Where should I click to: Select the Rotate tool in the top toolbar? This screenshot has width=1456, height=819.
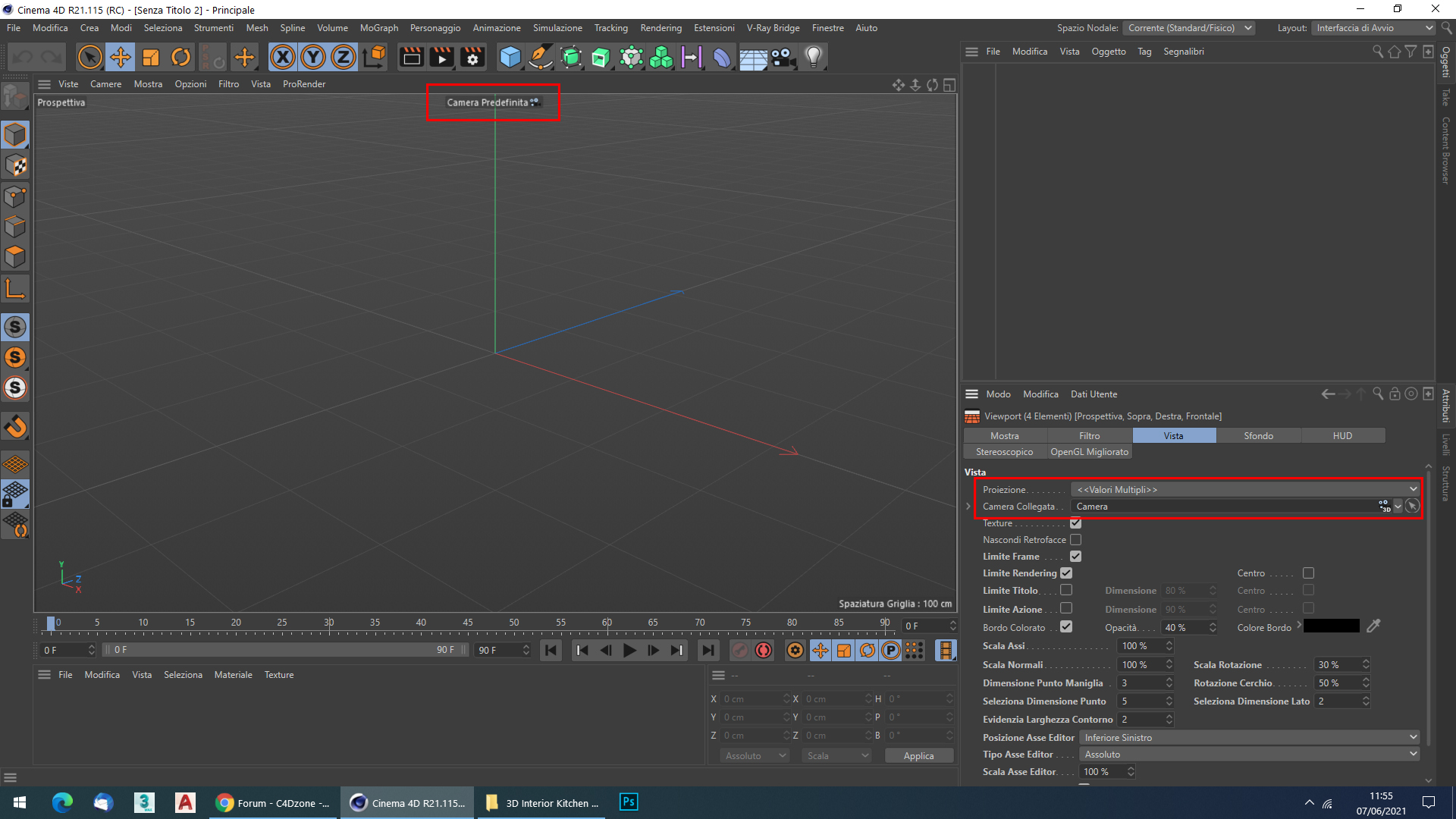(180, 57)
